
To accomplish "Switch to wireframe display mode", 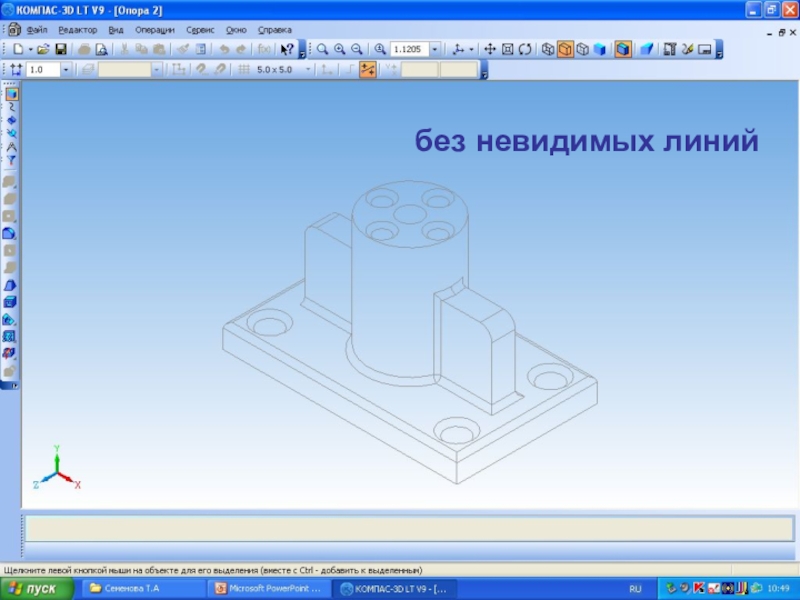I will 548,49.
